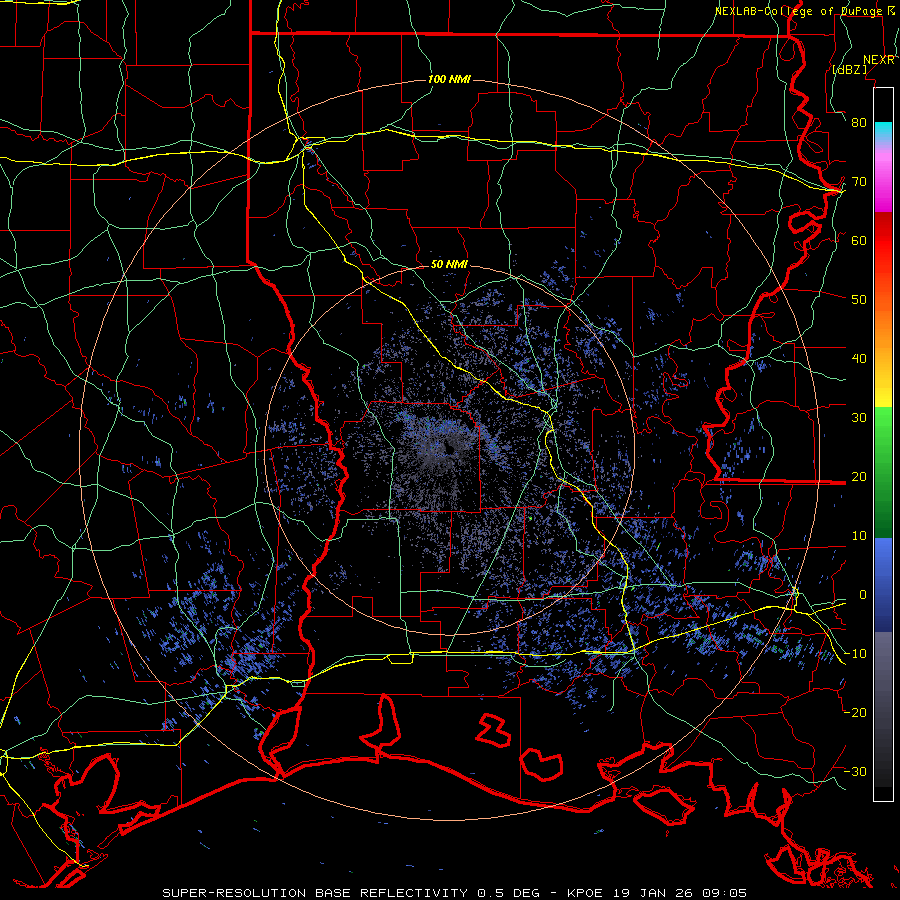Image resolution: width=900 pixels, height=900 pixels.
Task: Click the -20 value on the dBZ scale
Action: click(x=856, y=713)
